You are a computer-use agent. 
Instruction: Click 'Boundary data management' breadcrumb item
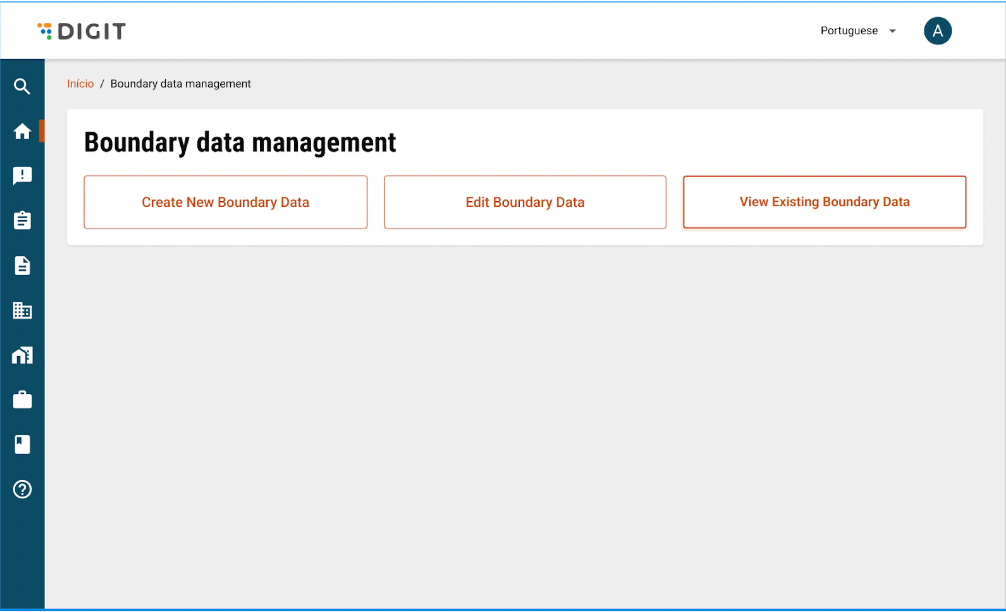[180, 84]
